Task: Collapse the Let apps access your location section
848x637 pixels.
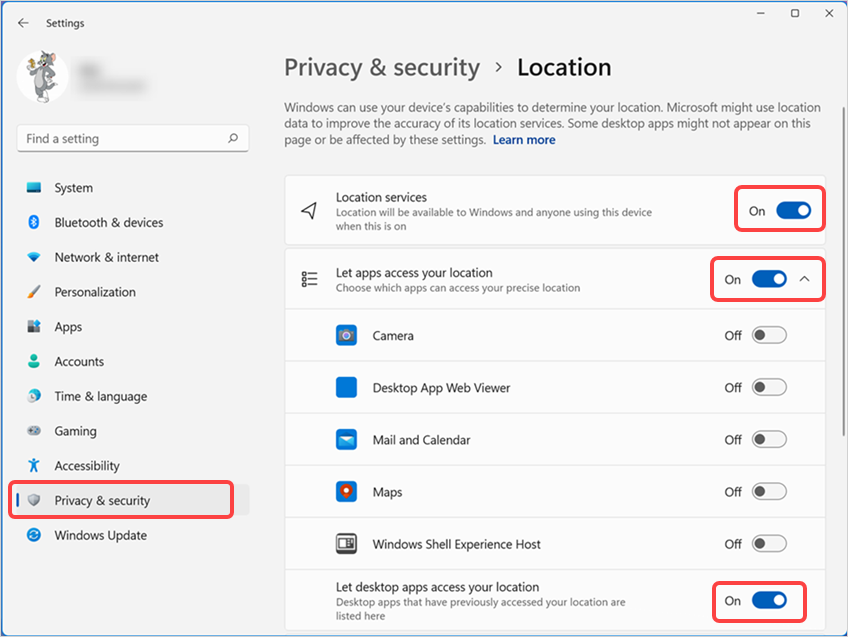Action: [805, 280]
